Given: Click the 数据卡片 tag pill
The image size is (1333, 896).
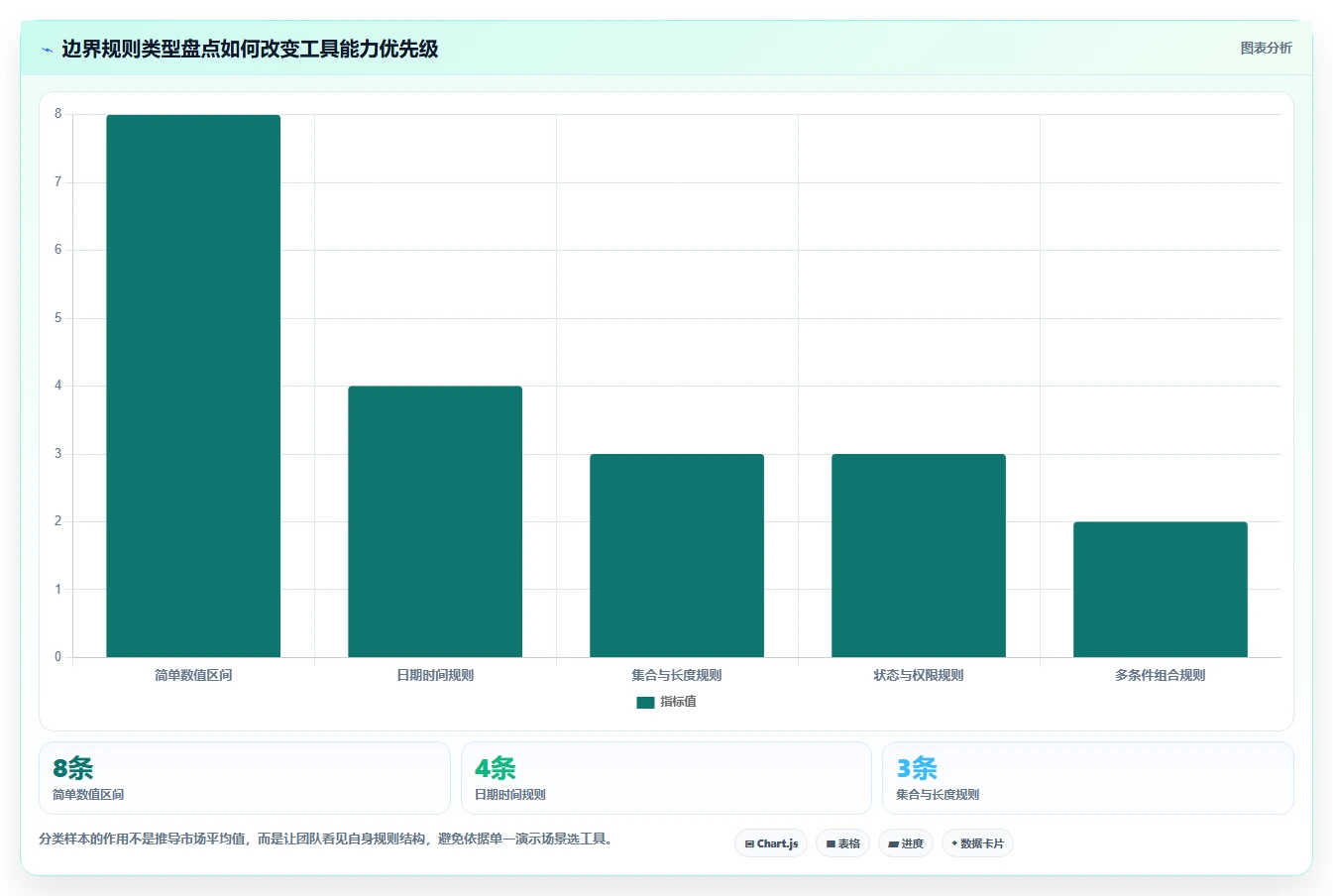Looking at the screenshot, I should pos(977,843).
